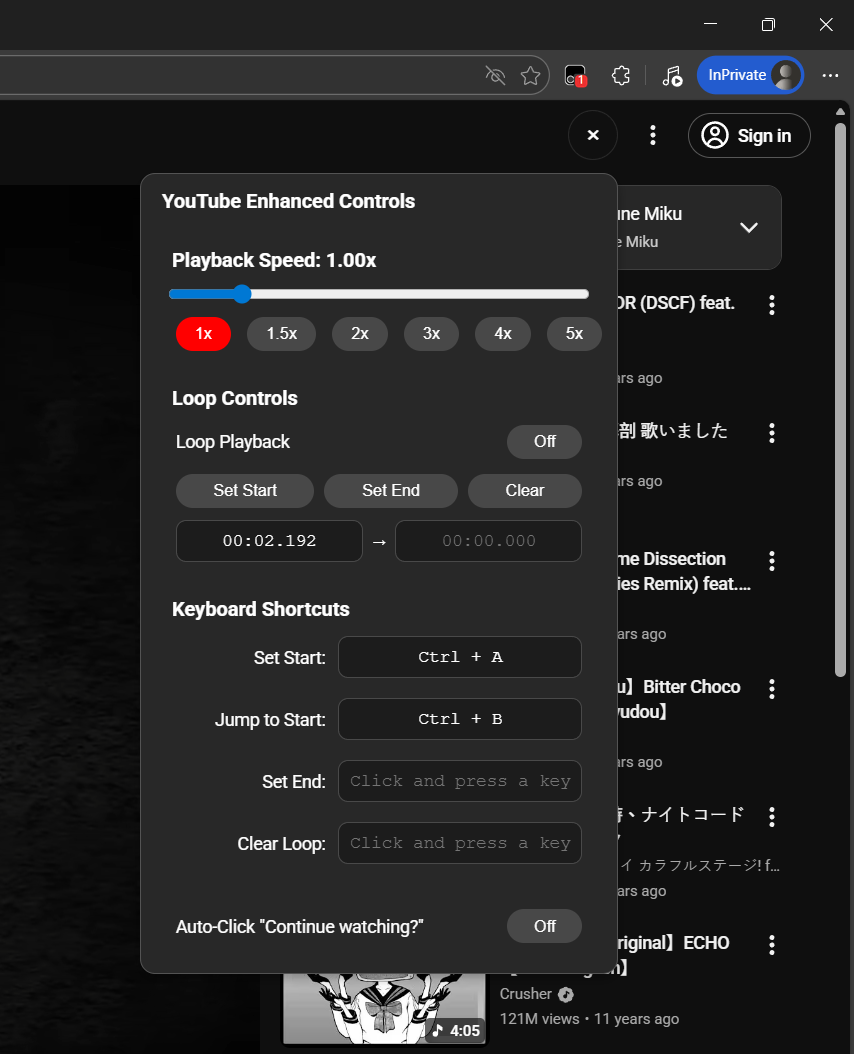The height and width of the screenshot is (1054, 854).
Task: Open browser Settings and more menu
Action: point(830,75)
